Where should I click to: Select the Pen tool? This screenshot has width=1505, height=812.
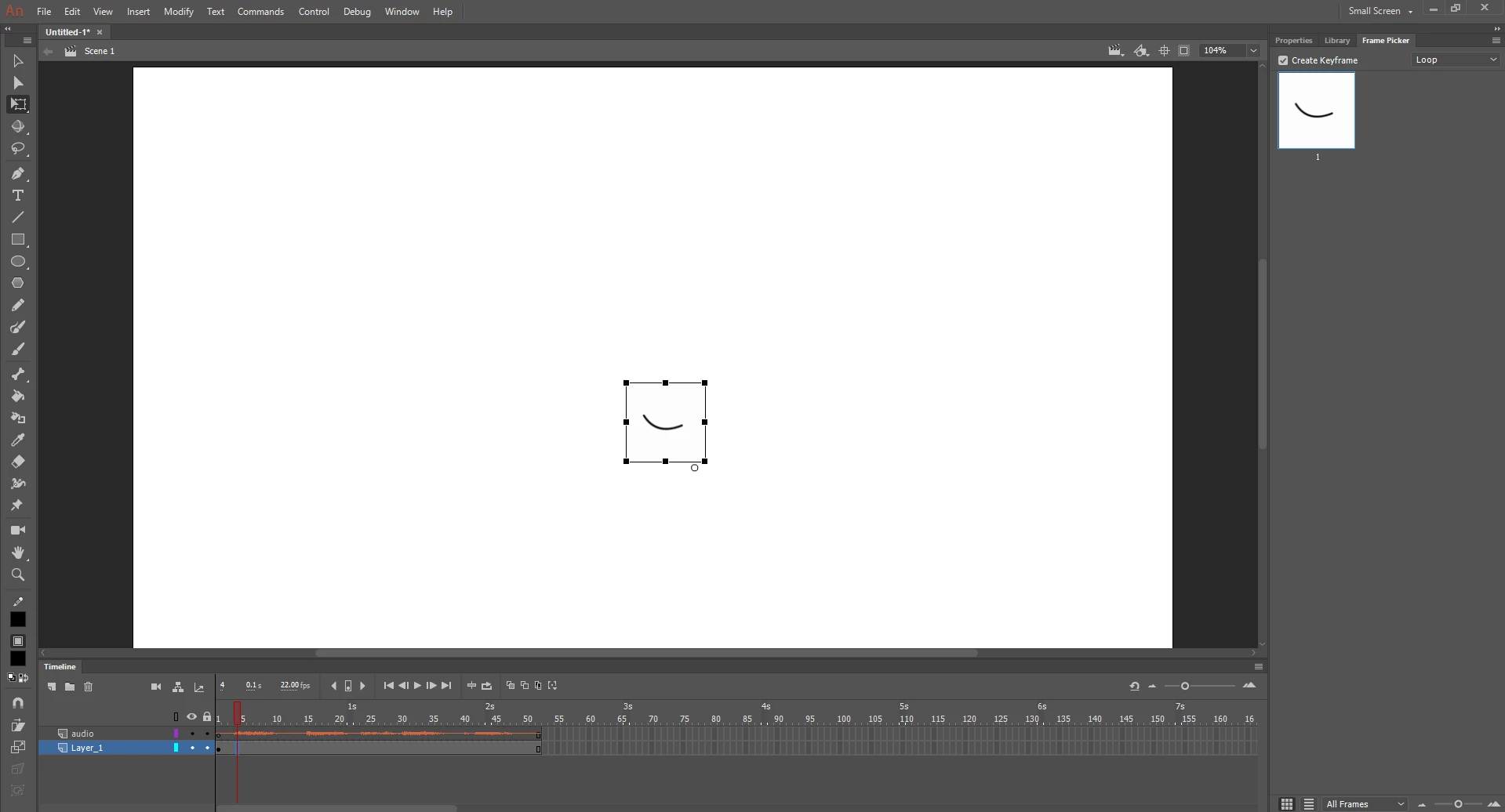18,173
